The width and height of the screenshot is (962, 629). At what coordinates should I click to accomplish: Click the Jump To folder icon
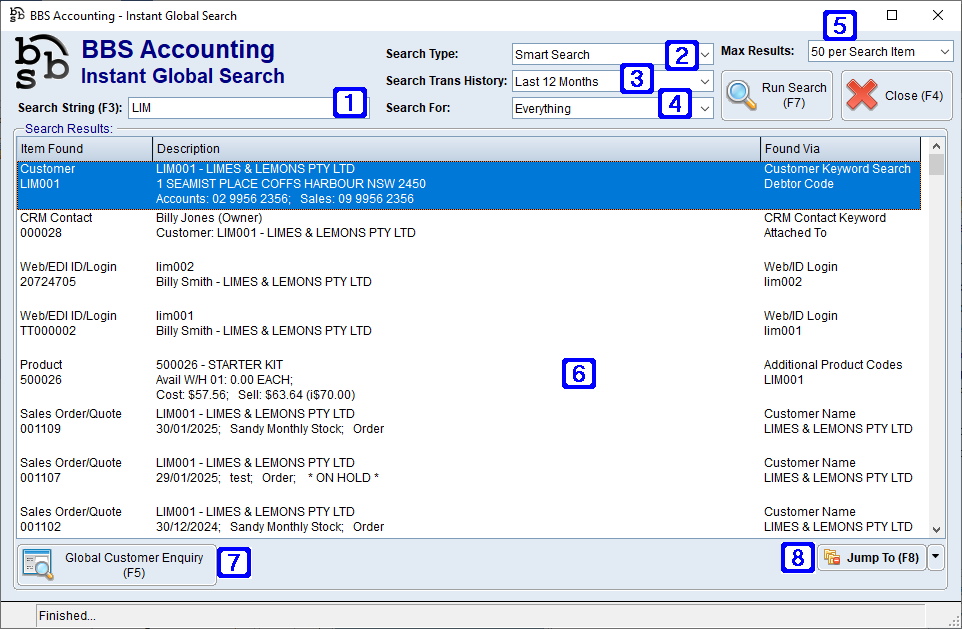pyautogui.click(x=831, y=558)
